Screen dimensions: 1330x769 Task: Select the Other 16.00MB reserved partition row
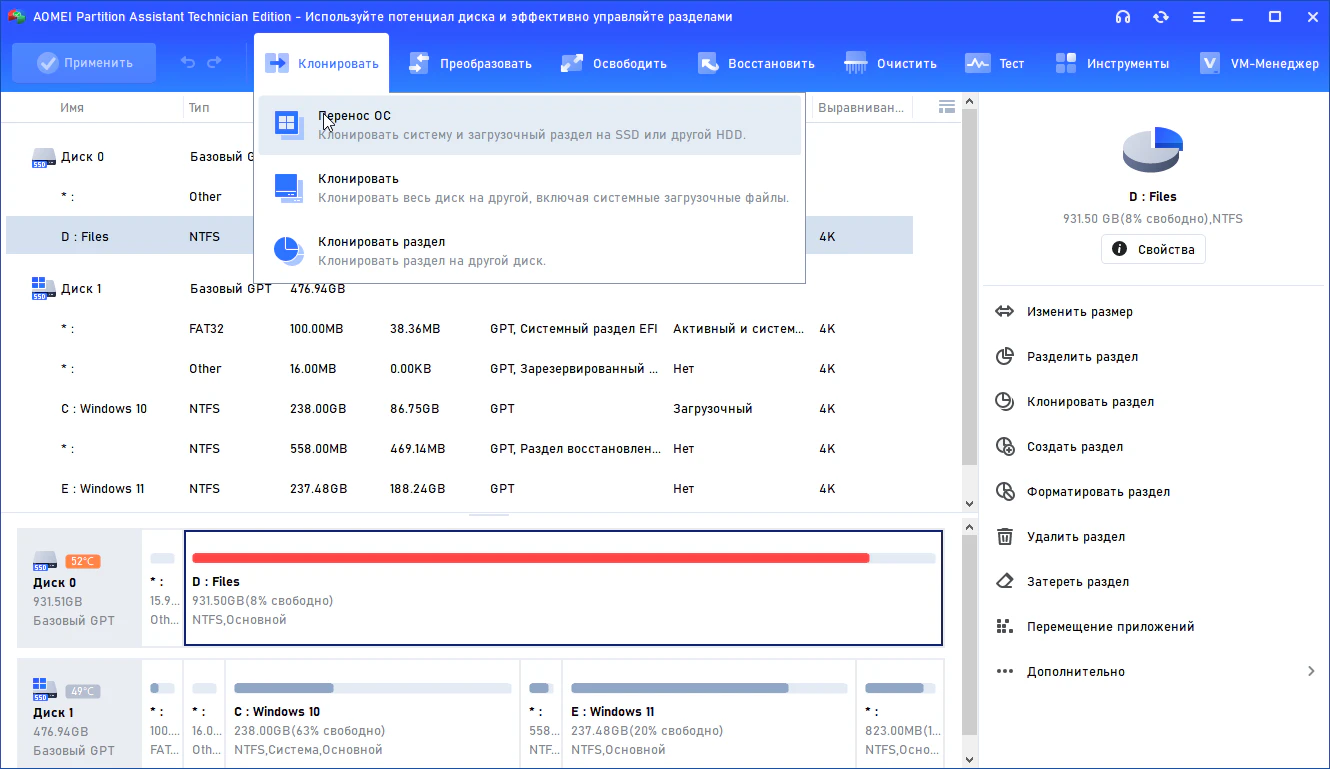click(x=459, y=369)
